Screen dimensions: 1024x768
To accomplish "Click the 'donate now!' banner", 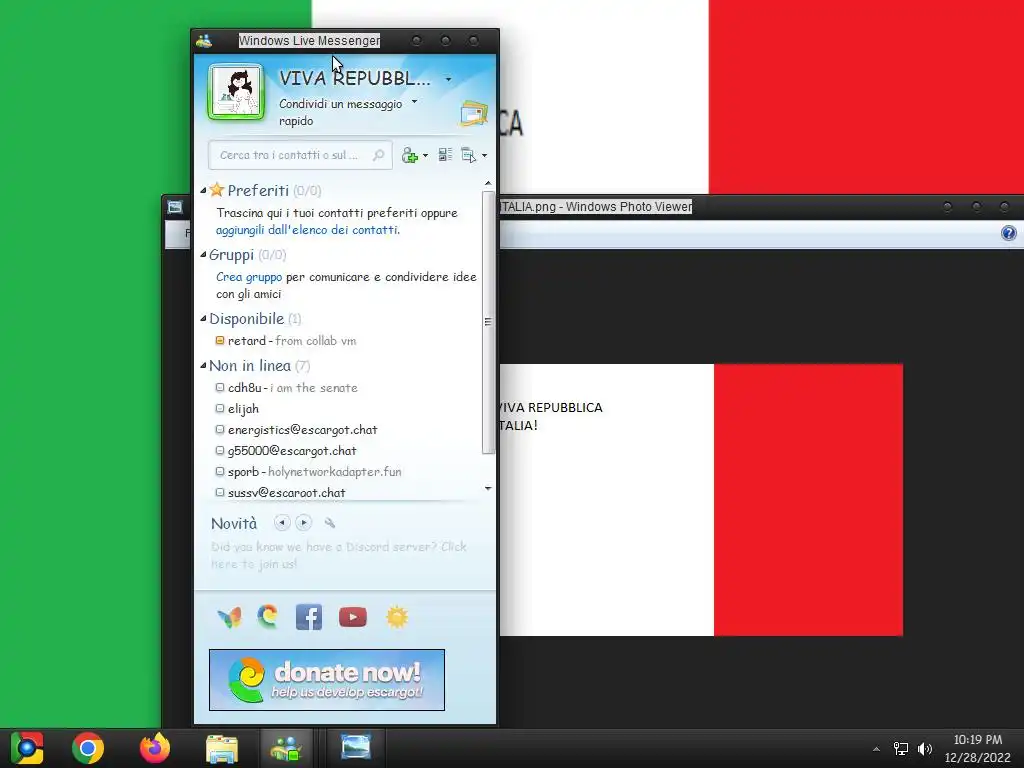I will click(327, 680).
